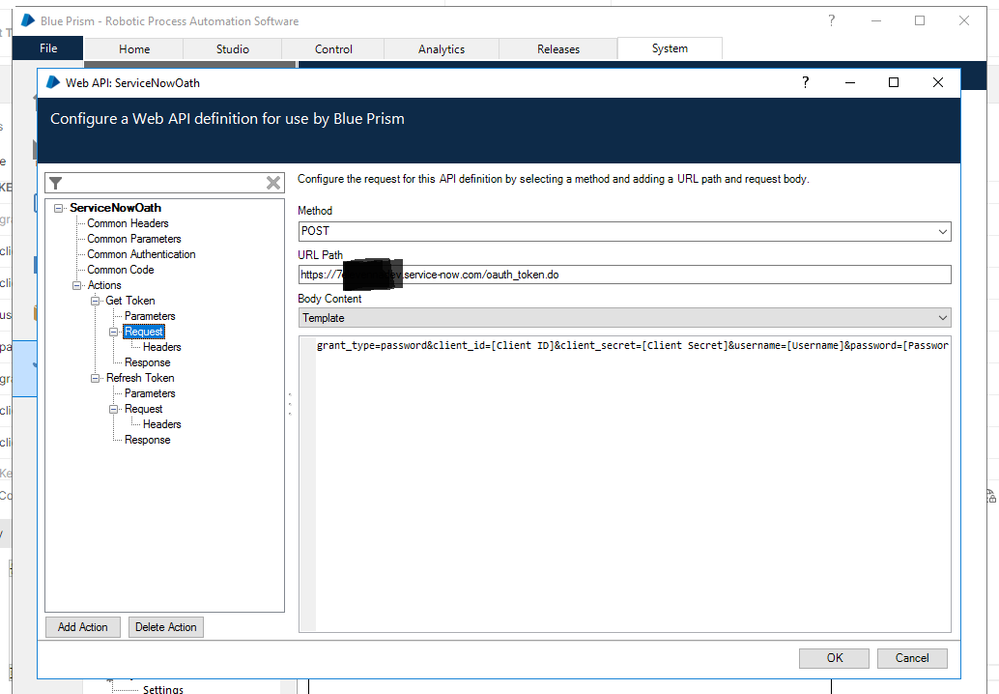Maximize the Web API dialog window
999x694 pixels.
click(x=894, y=82)
